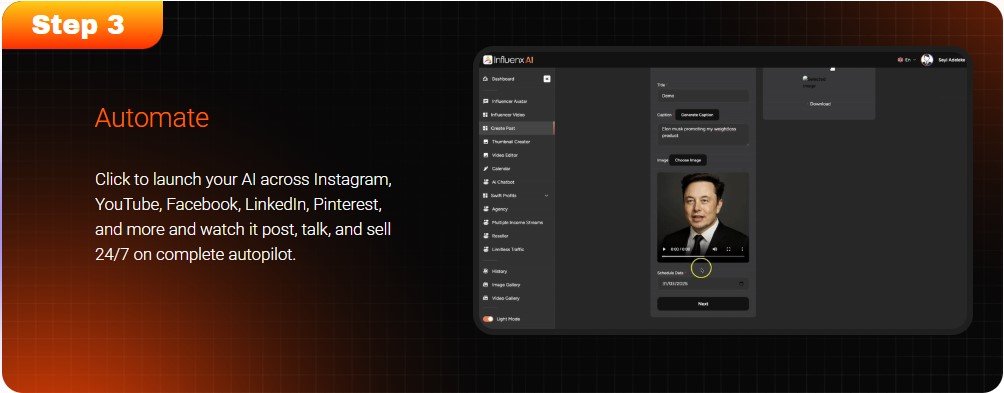This screenshot has width=1004, height=393.
Task: Click the caption text area
Action: 702,135
